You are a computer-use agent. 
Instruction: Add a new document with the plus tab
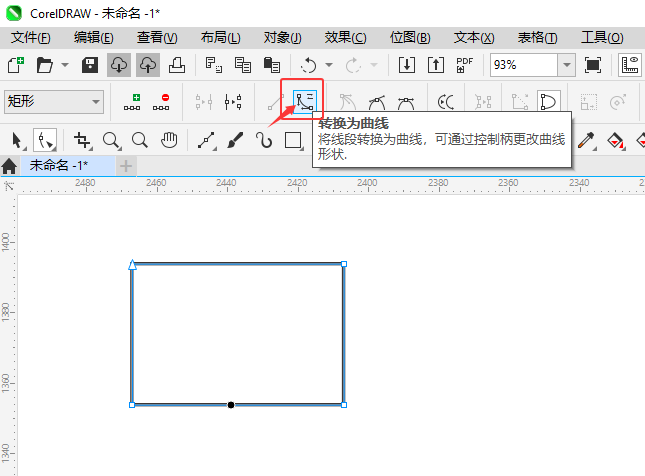(126, 166)
